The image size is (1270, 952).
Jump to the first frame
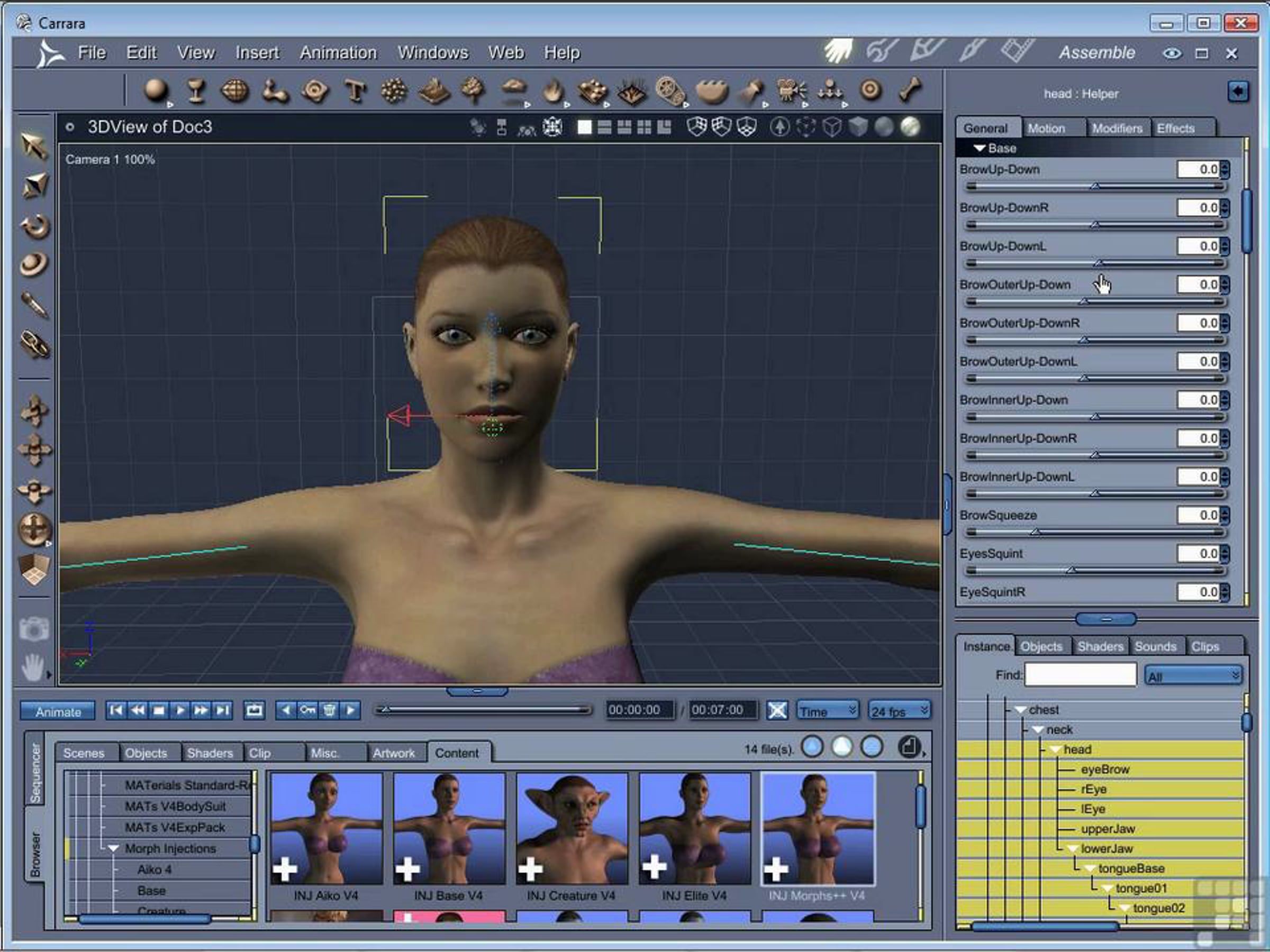(116, 710)
